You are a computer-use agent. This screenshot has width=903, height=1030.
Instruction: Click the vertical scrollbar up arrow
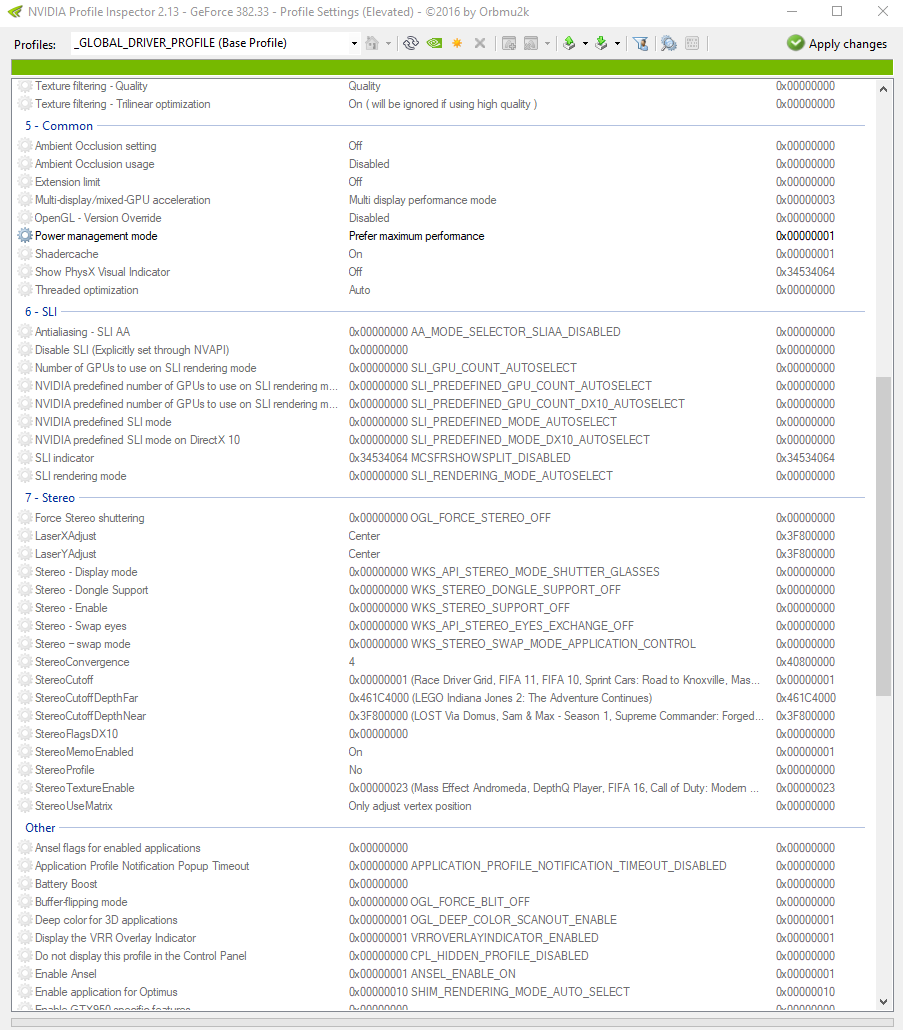click(x=883, y=89)
